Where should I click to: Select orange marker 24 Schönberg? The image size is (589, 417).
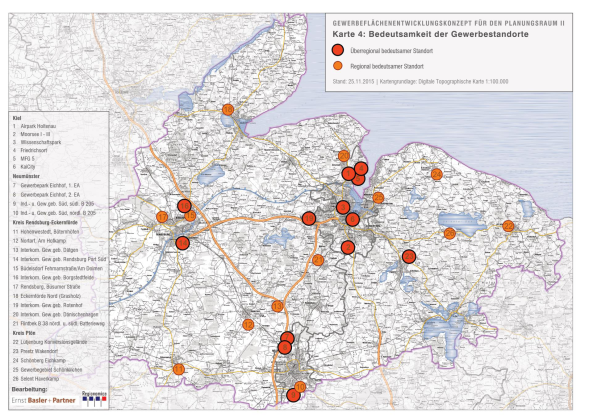[436, 174]
